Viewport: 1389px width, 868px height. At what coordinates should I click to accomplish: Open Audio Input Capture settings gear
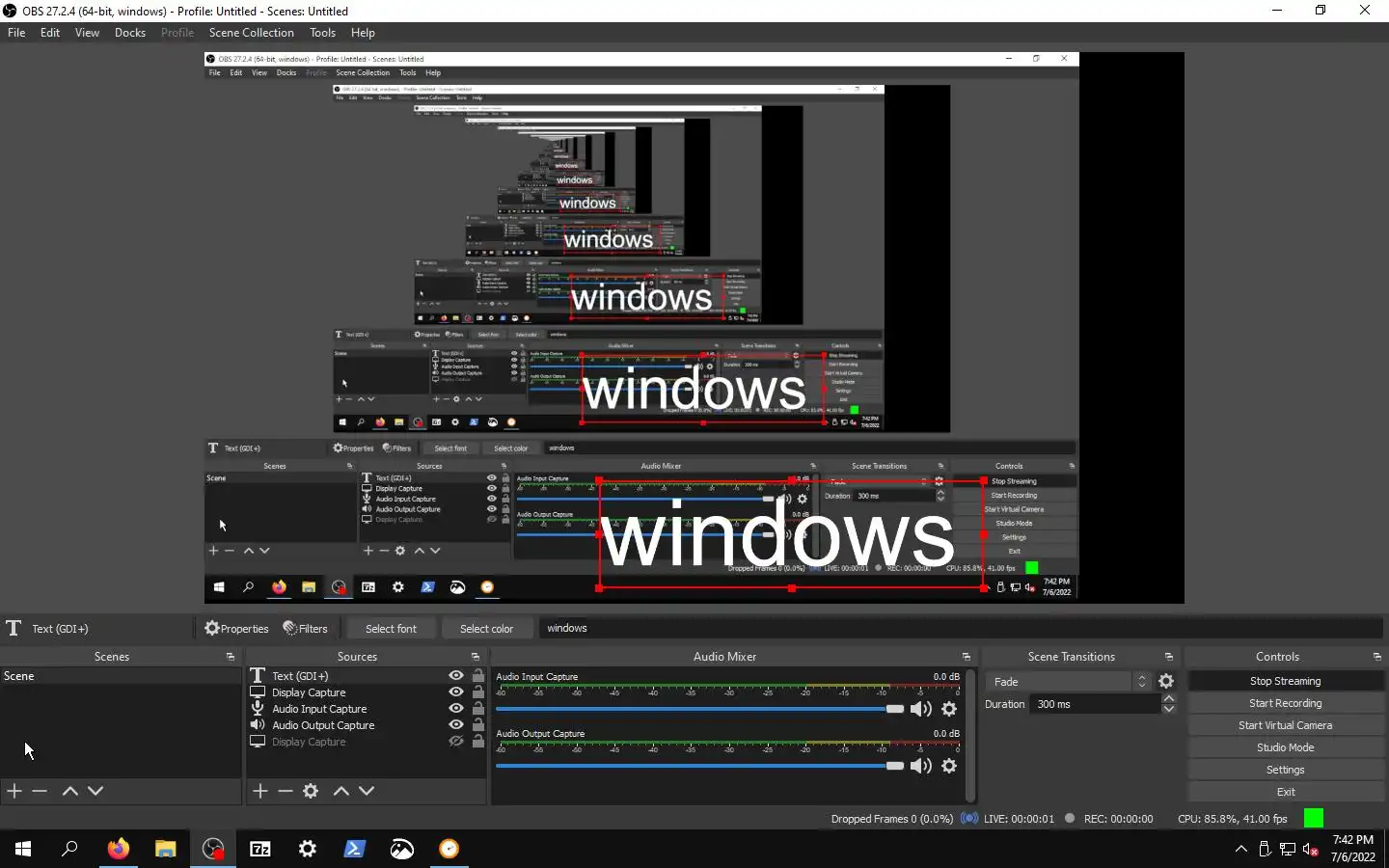(949, 709)
